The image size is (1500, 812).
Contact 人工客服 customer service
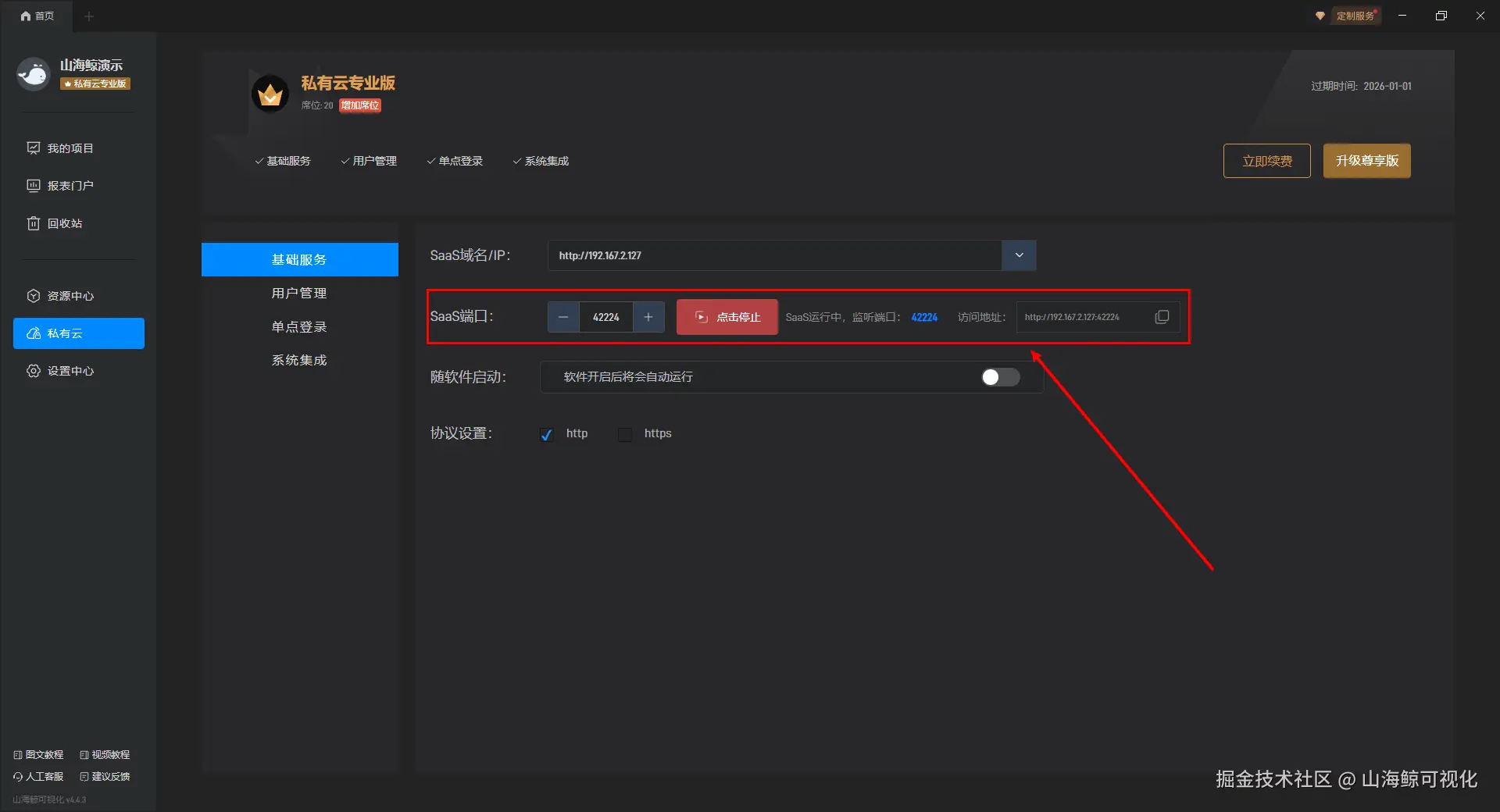[x=38, y=777]
